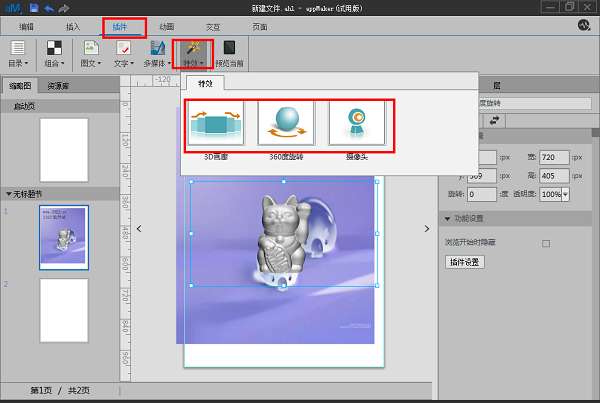Open the 透明度 100% dropdown
This screenshot has width=600, height=403.
point(553,195)
